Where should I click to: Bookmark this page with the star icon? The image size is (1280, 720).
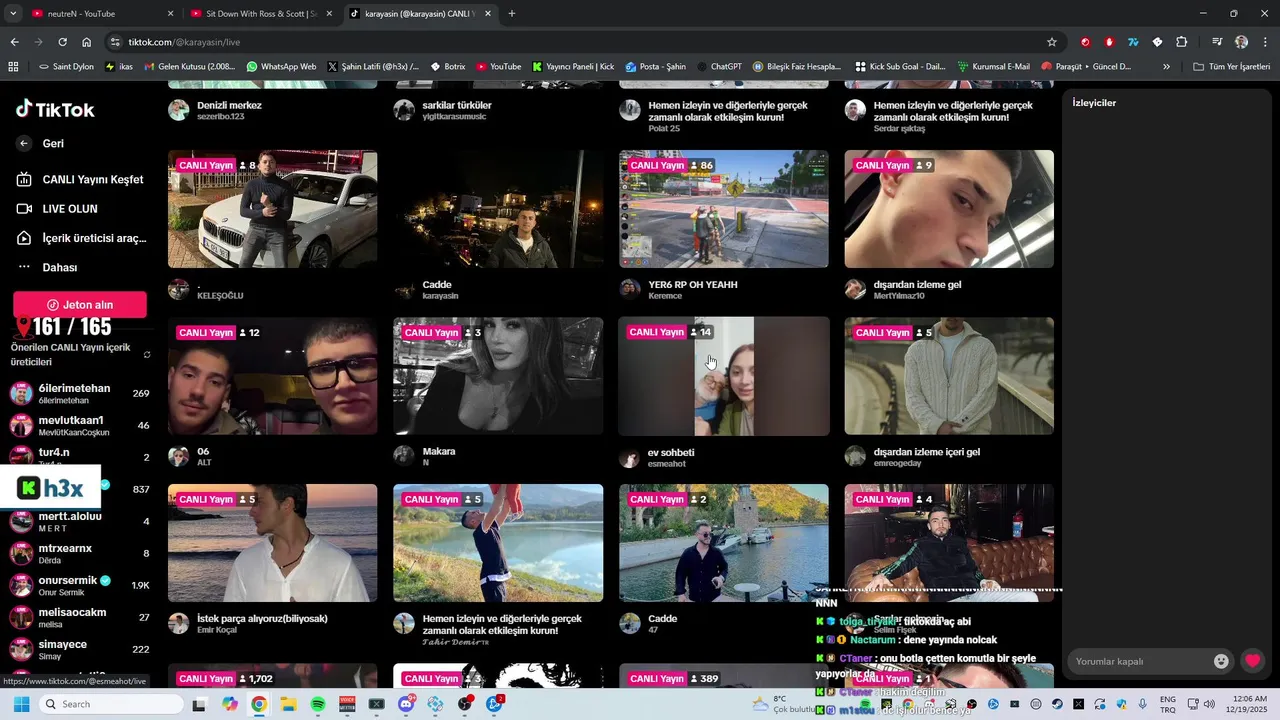[1052, 42]
